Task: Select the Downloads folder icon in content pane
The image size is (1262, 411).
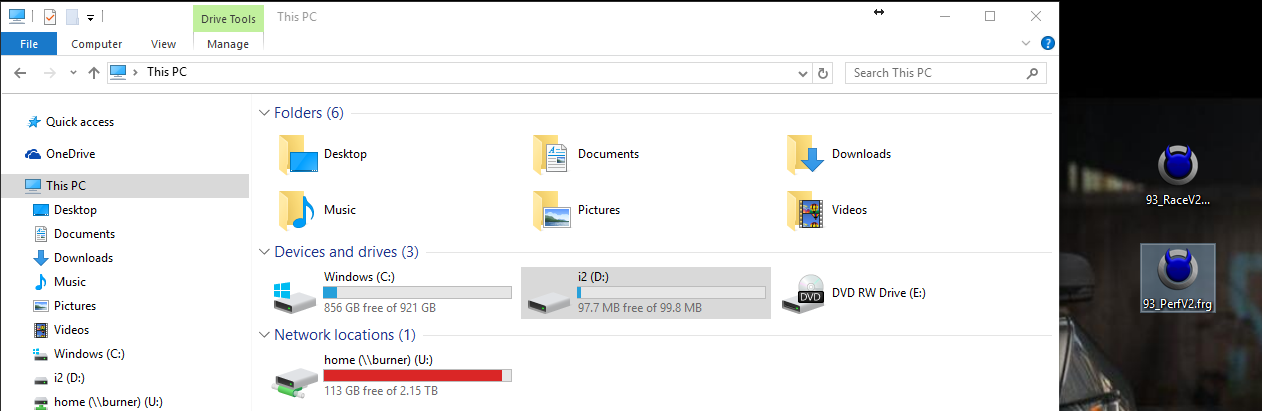Action: pyautogui.click(x=805, y=154)
